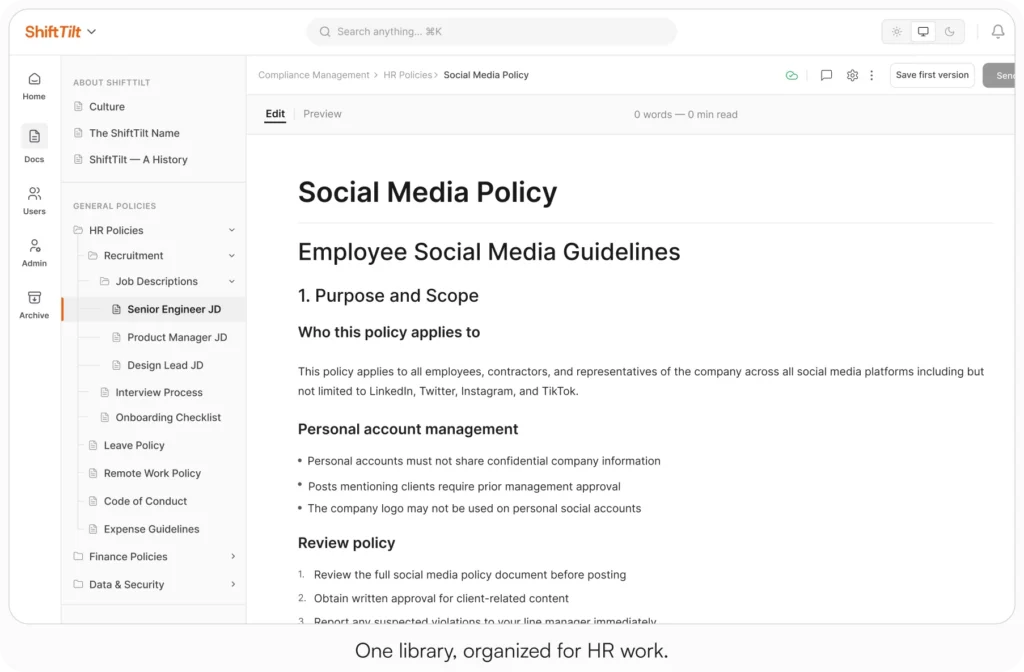Open the Docs section in sidebar
Screen dimensions: 1024x672
34,144
